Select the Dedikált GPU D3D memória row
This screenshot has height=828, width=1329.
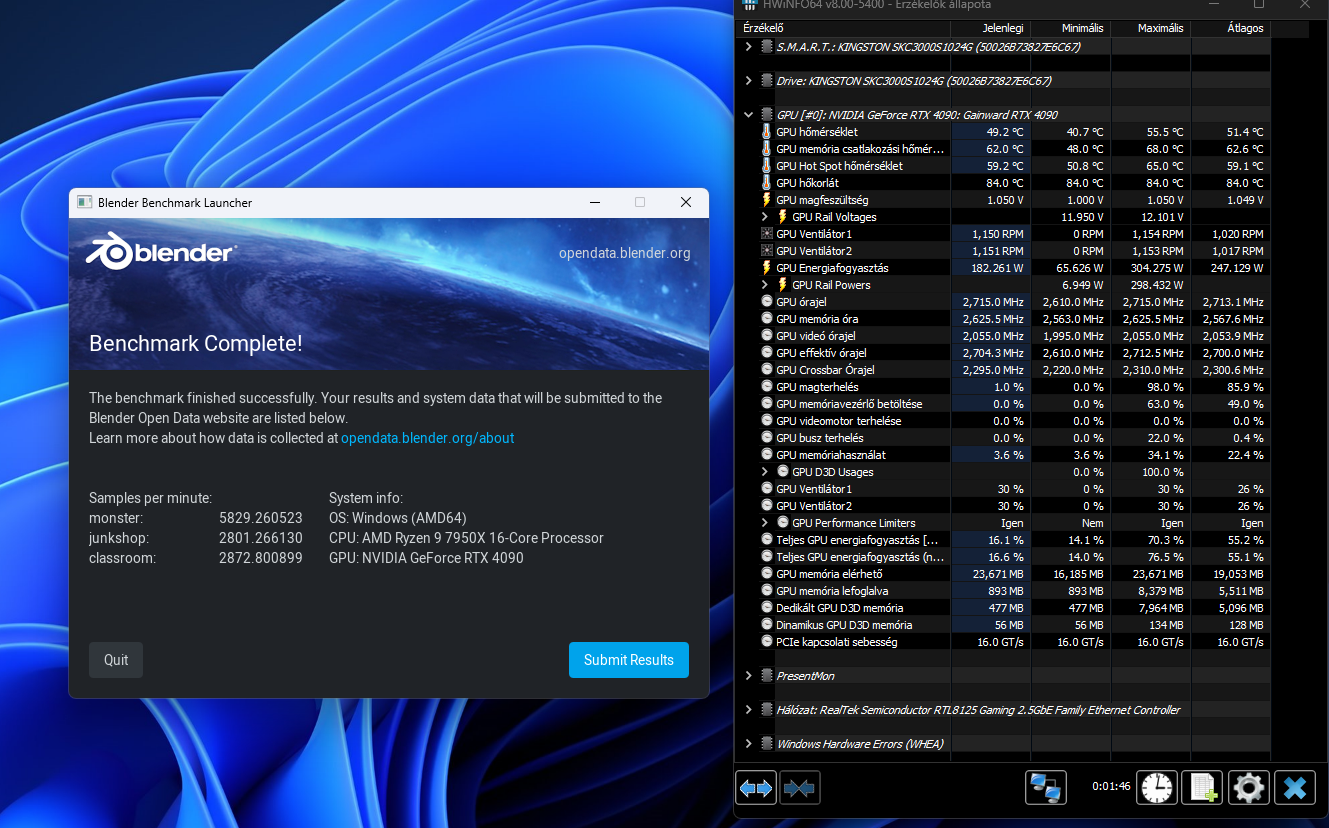click(x=1004, y=608)
